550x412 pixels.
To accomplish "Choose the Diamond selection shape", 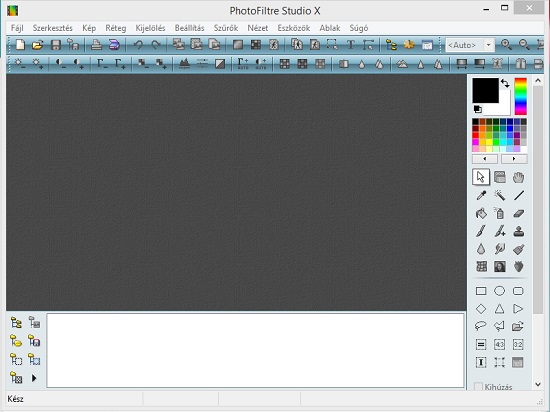I will tap(481, 309).
